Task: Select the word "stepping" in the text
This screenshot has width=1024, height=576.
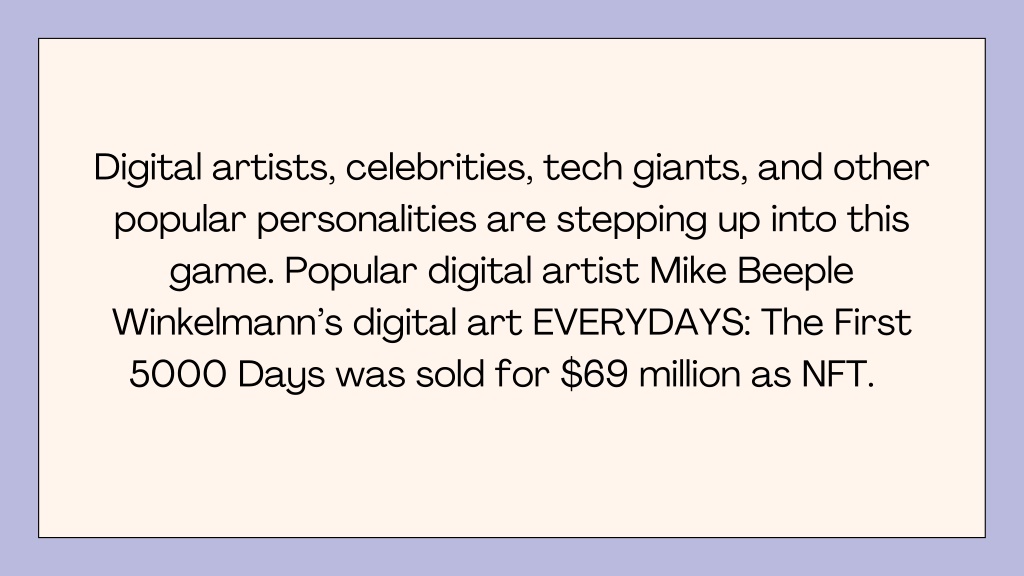Action: pos(632,221)
